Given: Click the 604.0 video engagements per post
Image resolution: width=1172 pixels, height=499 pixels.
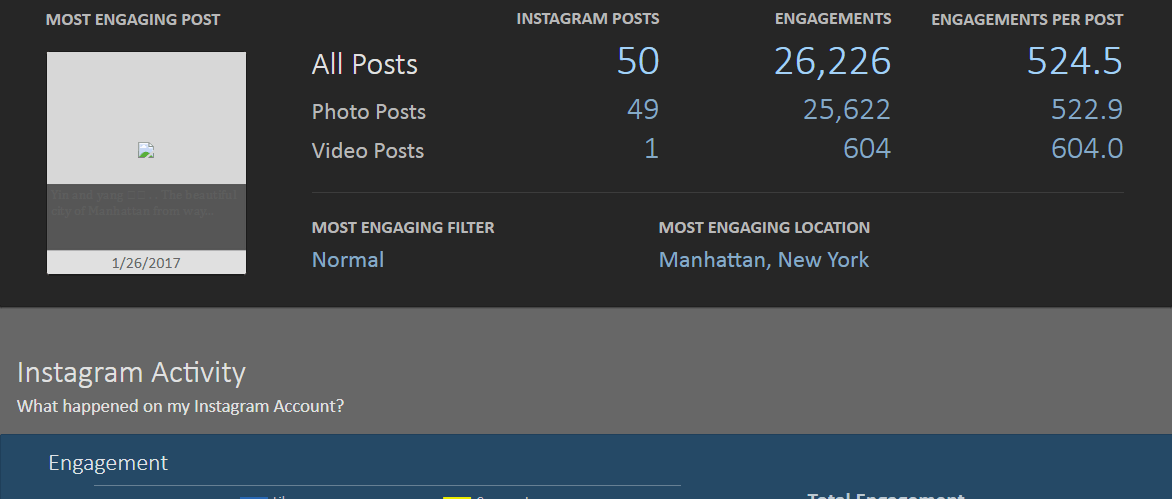Looking at the screenshot, I should [1086, 149].
